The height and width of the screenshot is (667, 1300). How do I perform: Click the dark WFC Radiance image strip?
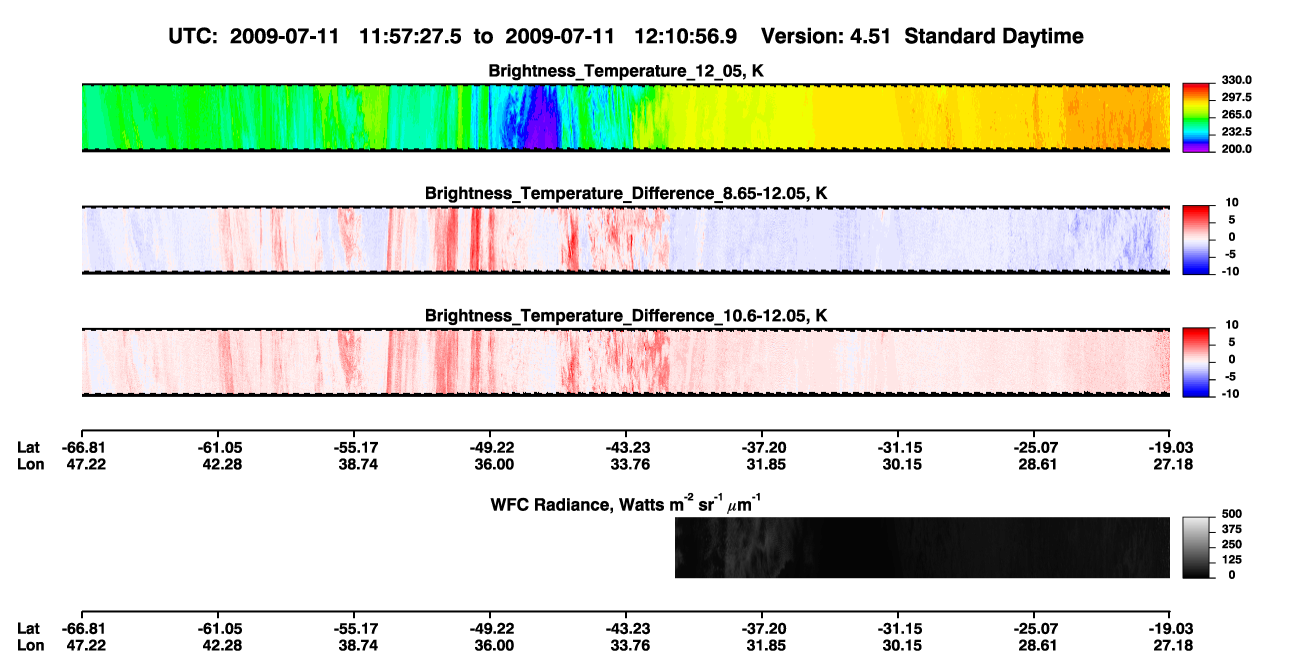[x=922, y=548]
